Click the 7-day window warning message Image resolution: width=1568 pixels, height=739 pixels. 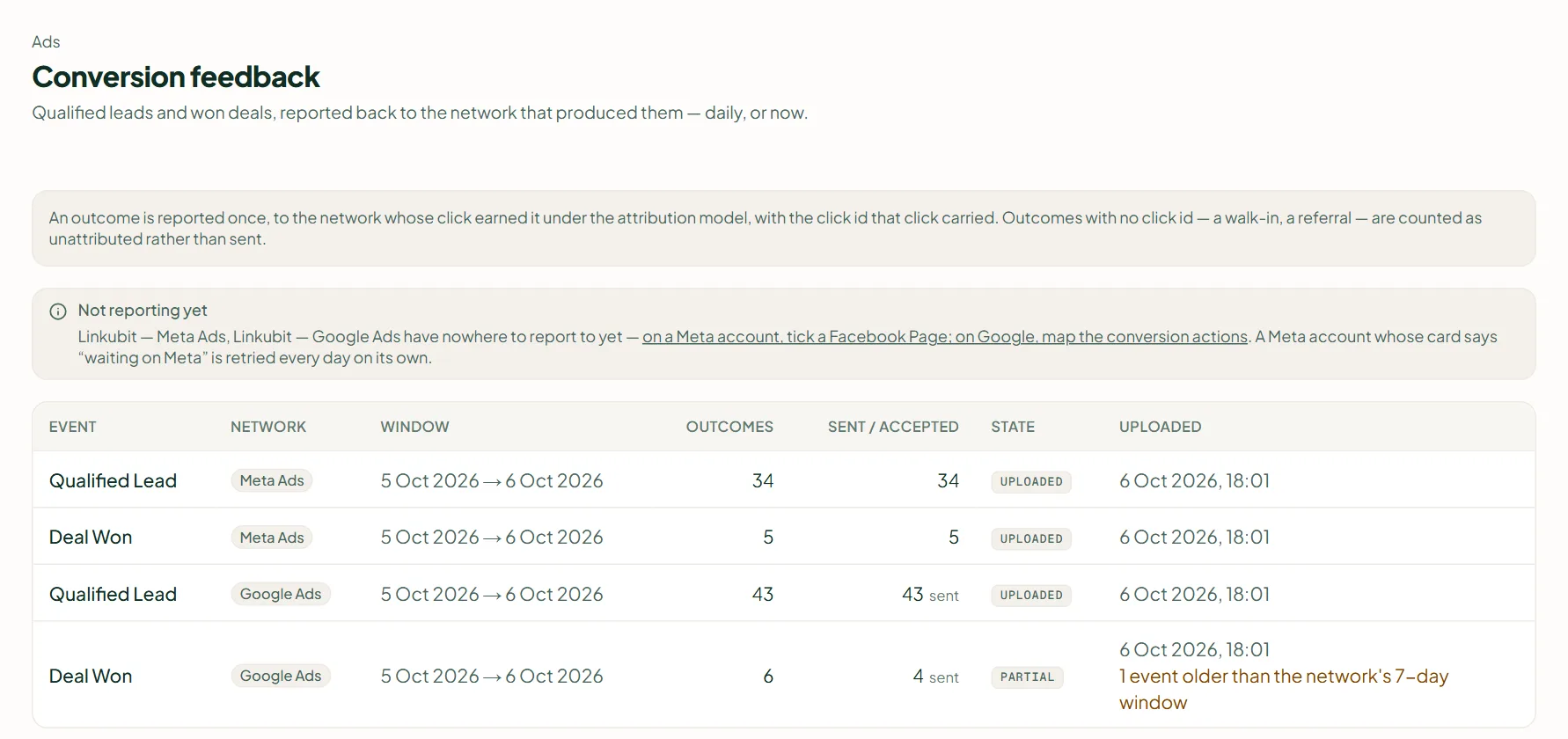pos(1284,690)
